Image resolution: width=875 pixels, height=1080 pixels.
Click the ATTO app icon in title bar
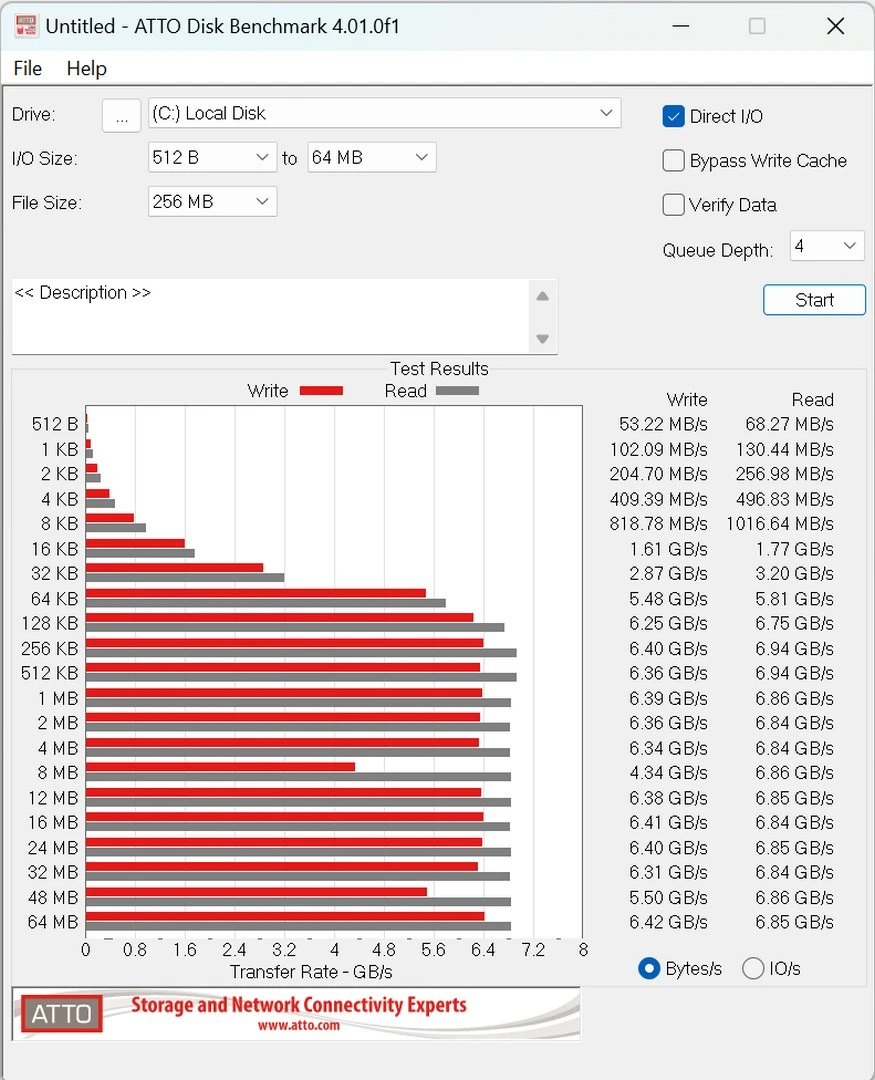26,26
